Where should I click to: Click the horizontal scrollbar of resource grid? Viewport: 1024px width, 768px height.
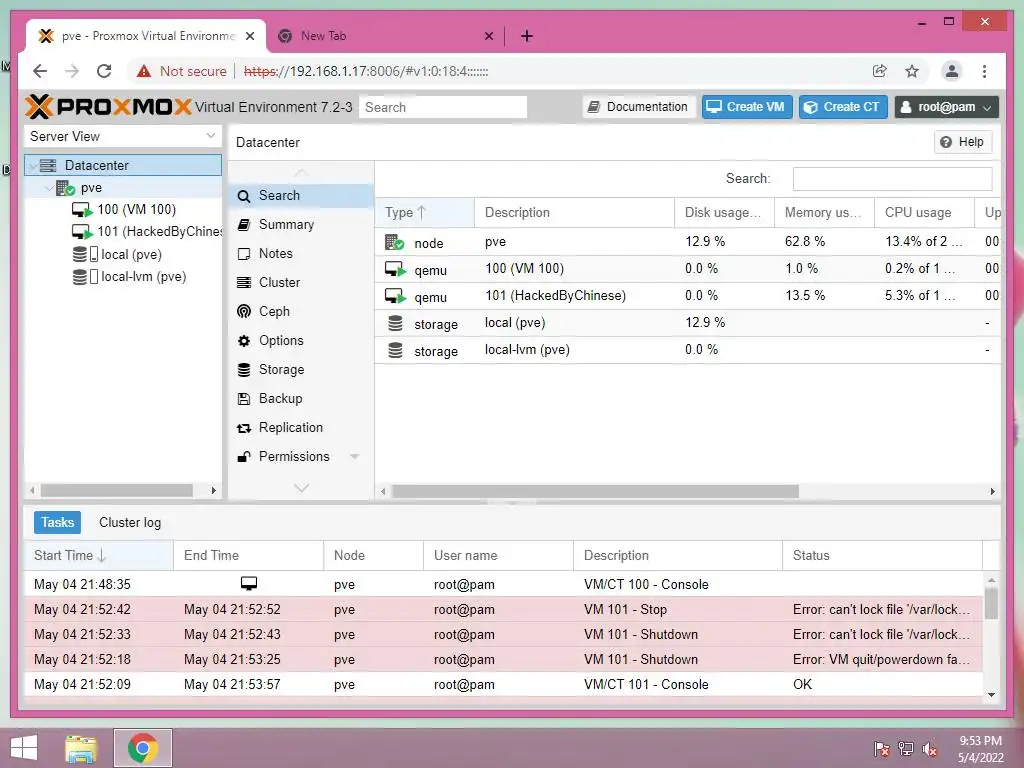(x=594, y=491)
